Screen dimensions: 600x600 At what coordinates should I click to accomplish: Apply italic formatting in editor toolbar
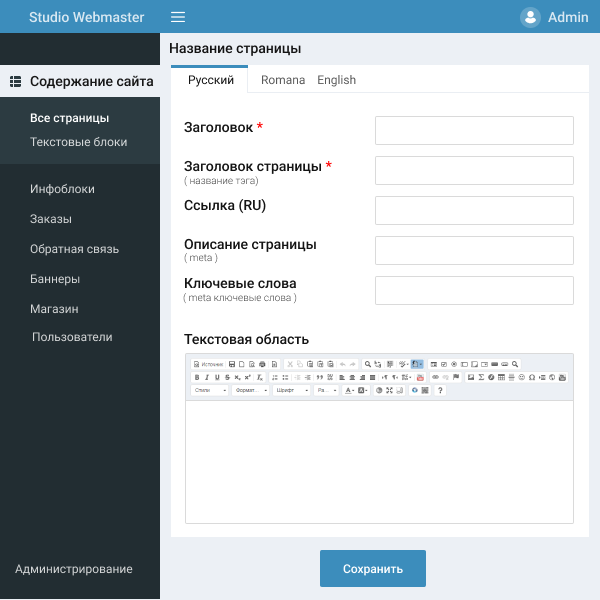(x=206, y=377)
